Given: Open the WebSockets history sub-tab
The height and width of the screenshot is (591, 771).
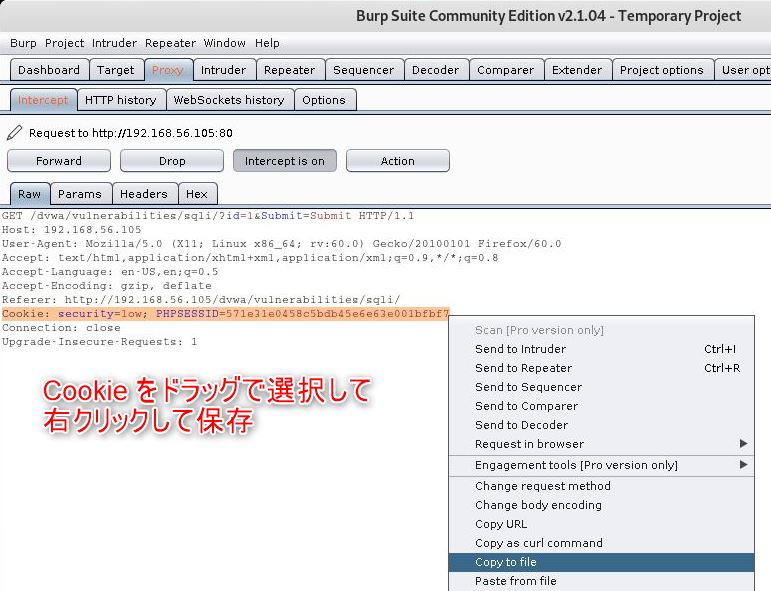Looking at the screenshot, I should (229, 100).
